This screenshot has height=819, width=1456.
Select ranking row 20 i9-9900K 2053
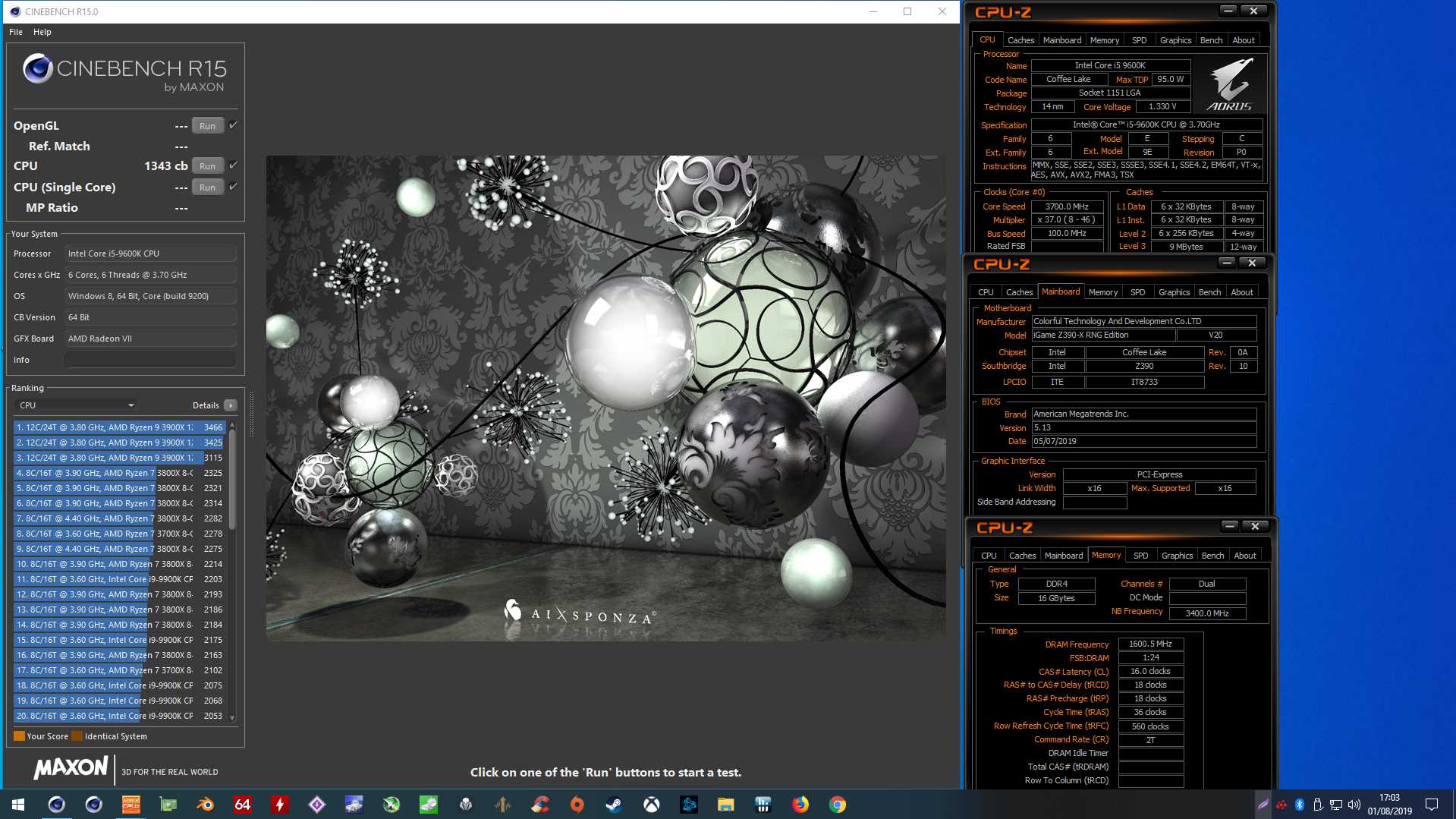coord(119,716)
